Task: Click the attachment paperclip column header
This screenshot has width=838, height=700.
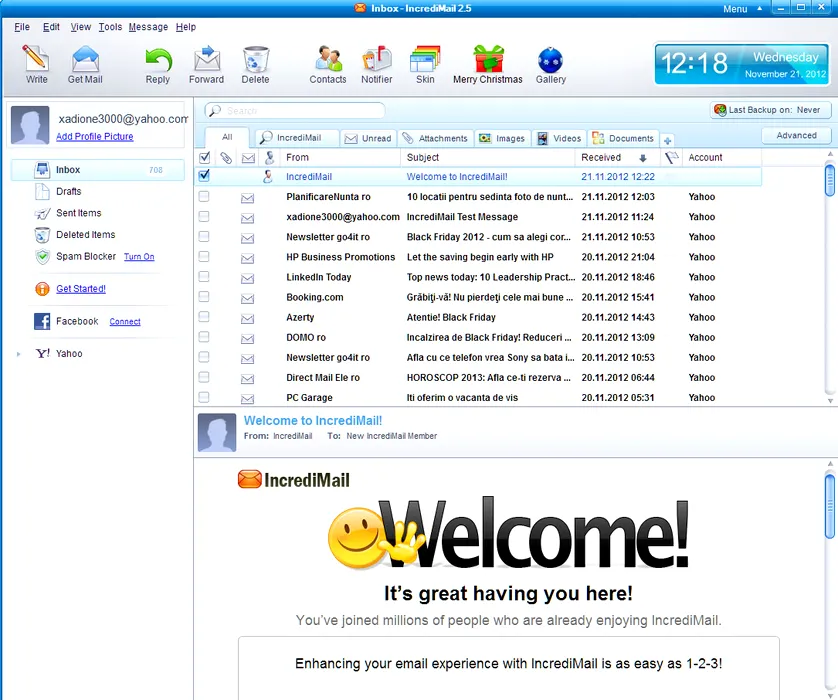Action: click(226, 158)
